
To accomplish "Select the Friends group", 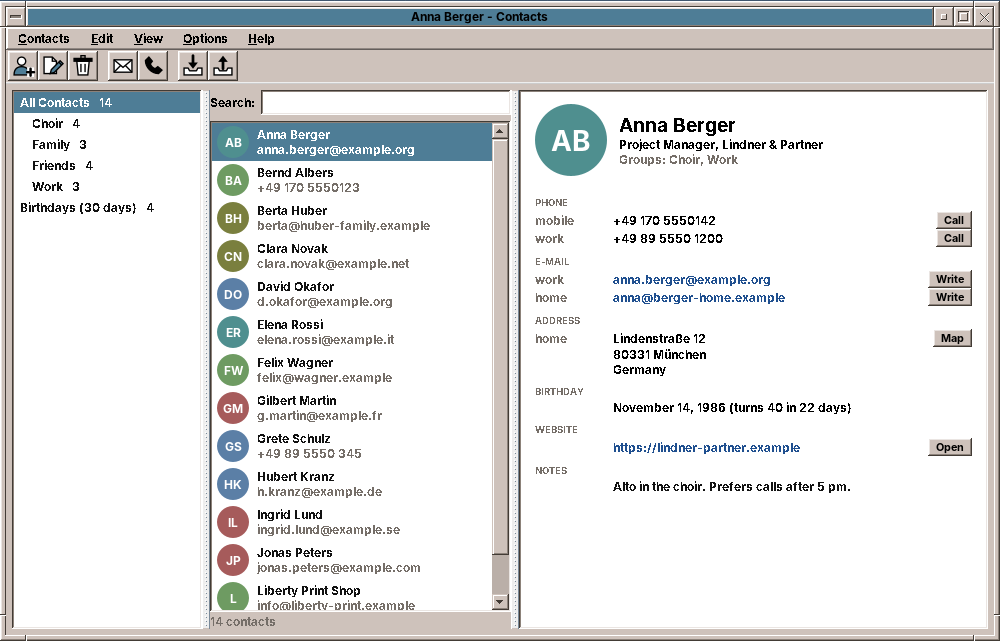I will coord(107,166).
